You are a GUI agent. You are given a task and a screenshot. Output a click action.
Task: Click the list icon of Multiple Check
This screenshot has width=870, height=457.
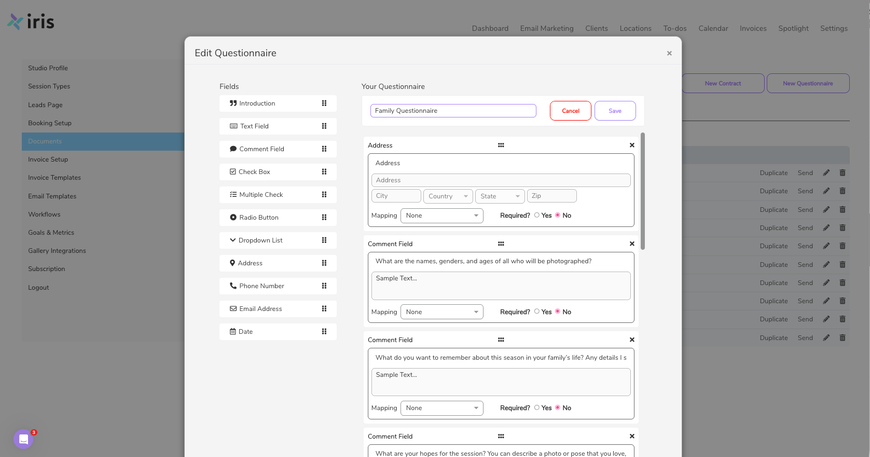point(233,195)
